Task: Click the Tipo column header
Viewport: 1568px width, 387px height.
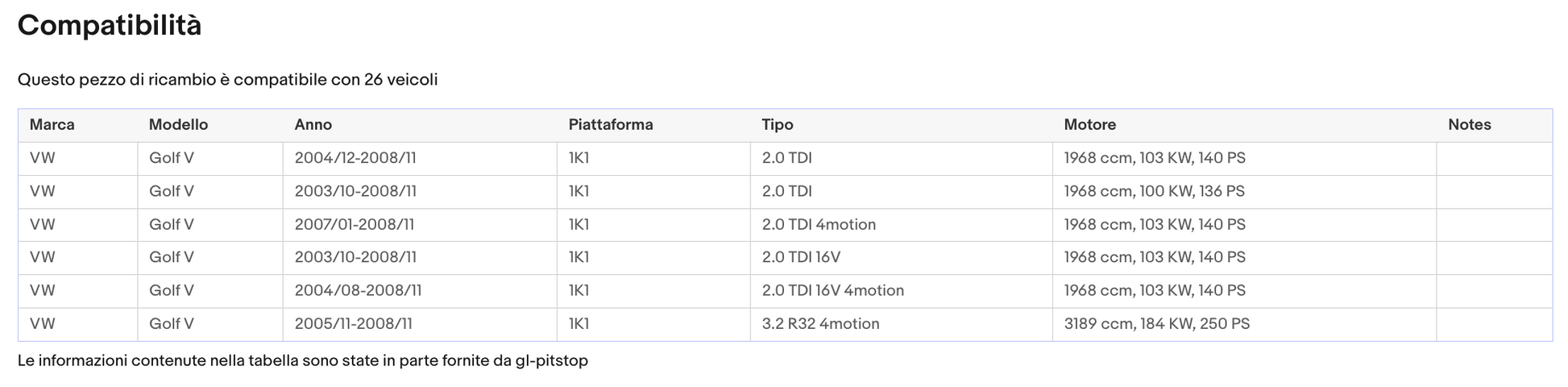Action: [x=777, y=125]
